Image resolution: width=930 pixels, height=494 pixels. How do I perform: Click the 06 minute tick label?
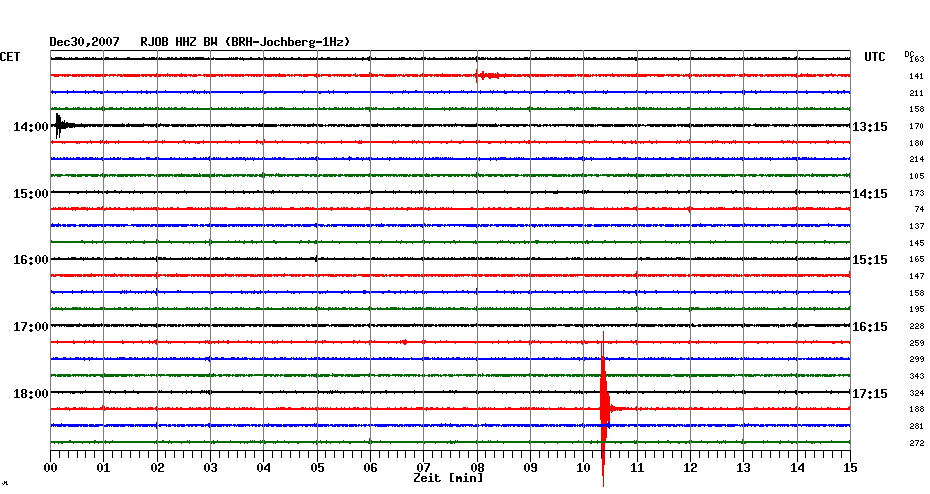[x=370, y=468]
